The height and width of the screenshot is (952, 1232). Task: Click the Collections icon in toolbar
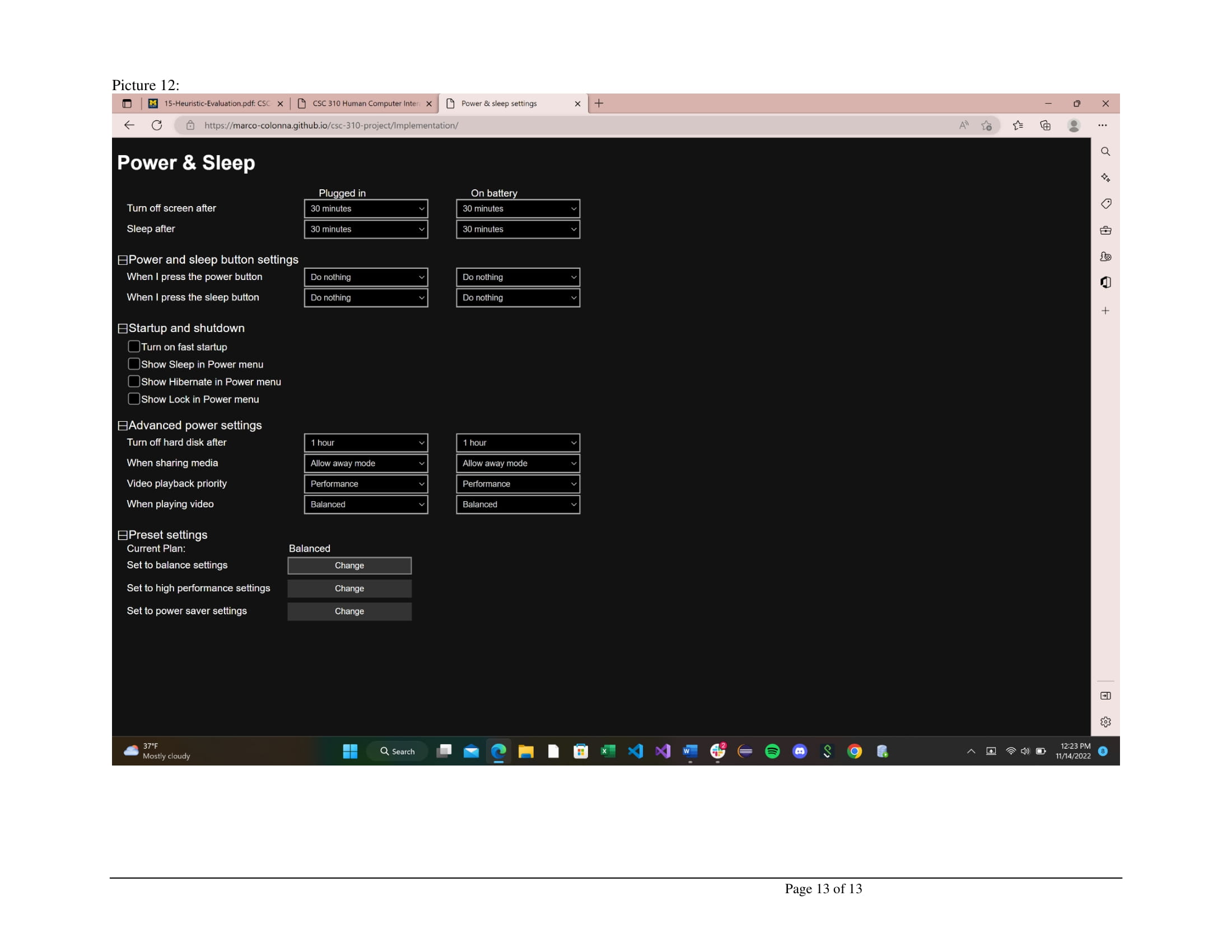tap(1045, 125)
